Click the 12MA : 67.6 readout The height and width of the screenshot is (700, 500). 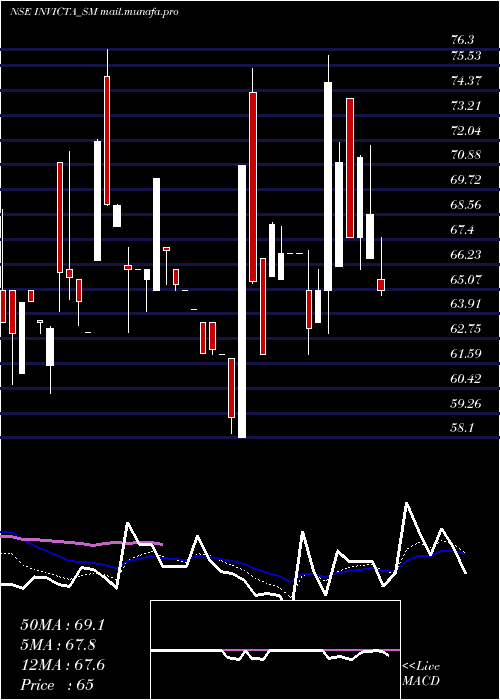pyautogui.click(x=62, y=665)
